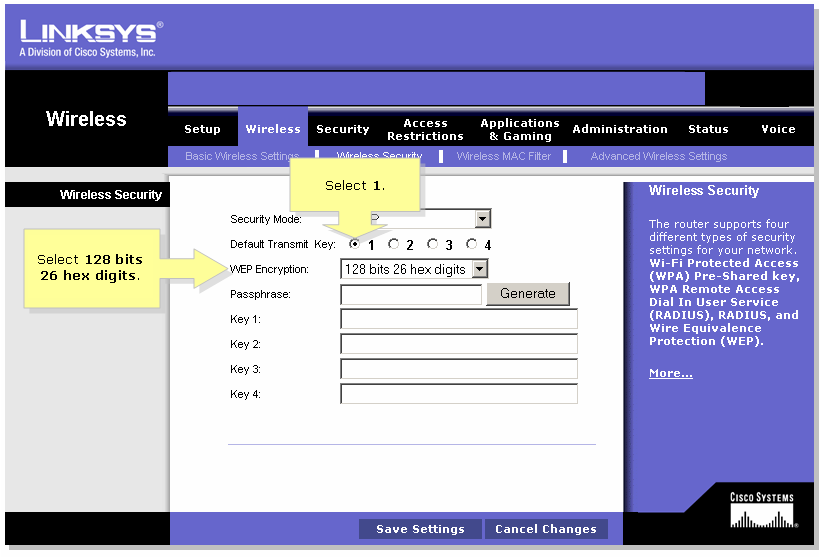Select Default Transmit Key 3 radio button
Image resolution: width=822 pixels, height=557 pixels.
(432, 244)
